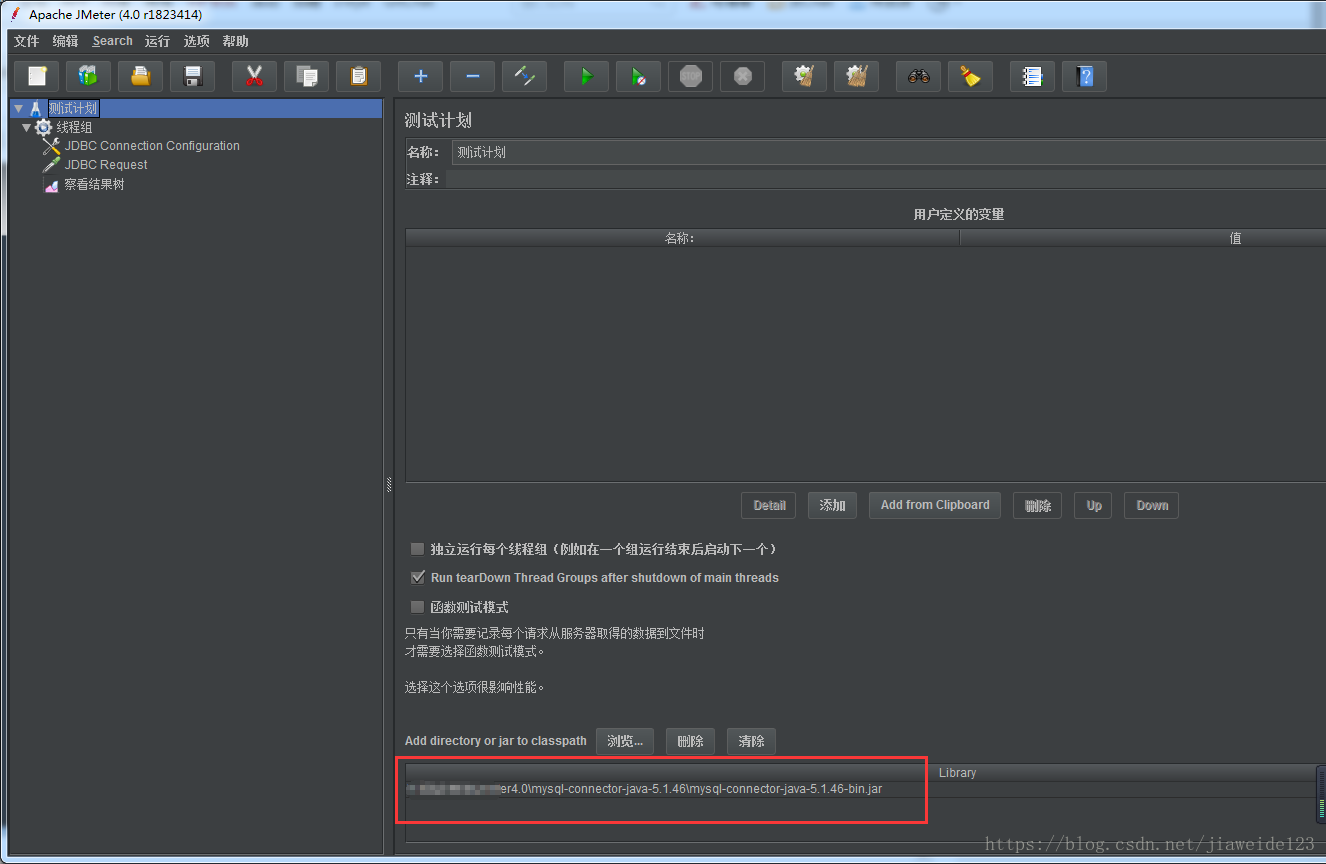
Task: Open Help with question mark icon
Action: pyautogui.click(x=1085, y=76)
